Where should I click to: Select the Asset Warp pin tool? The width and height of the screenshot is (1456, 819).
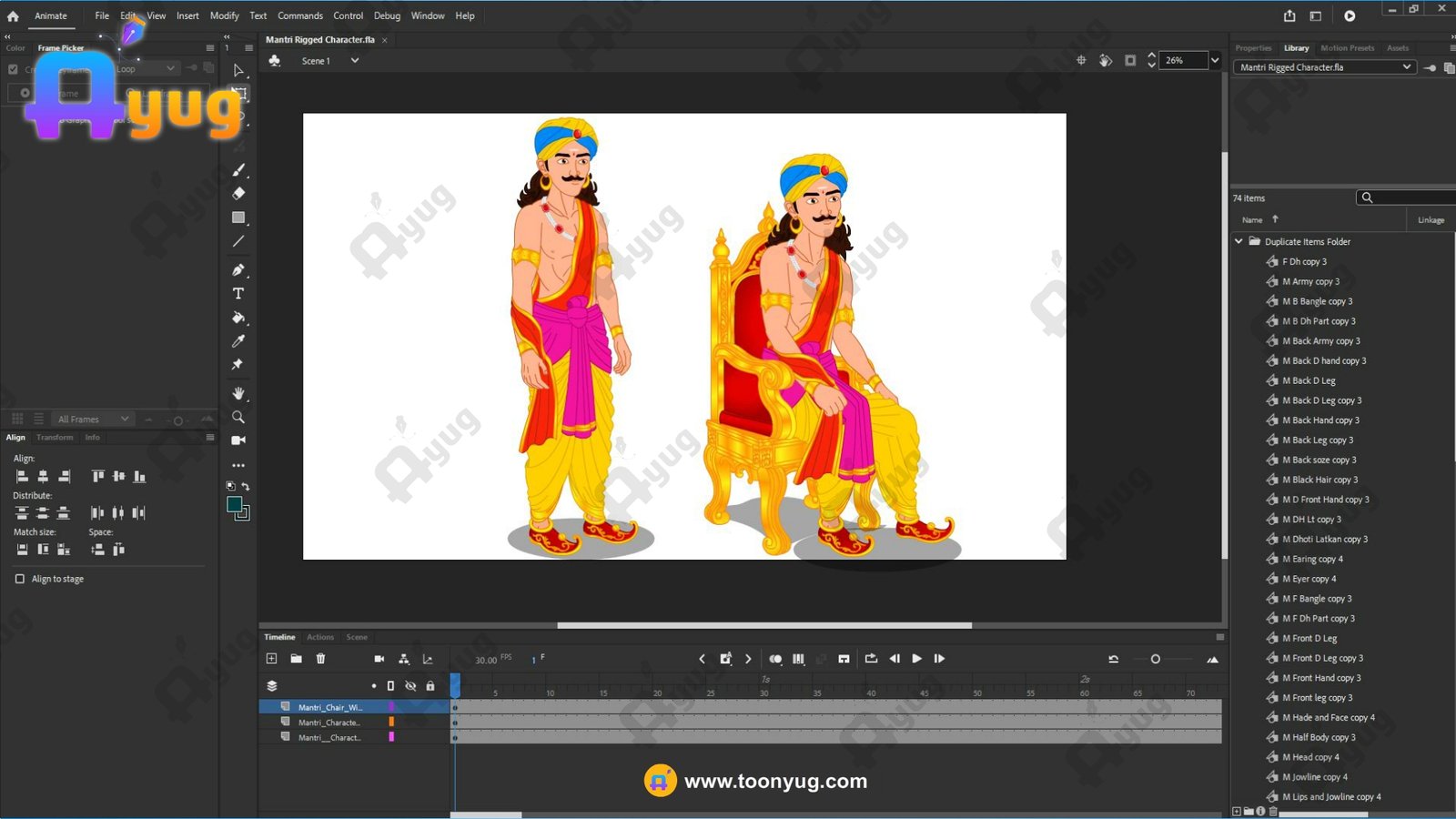point(238,365)
